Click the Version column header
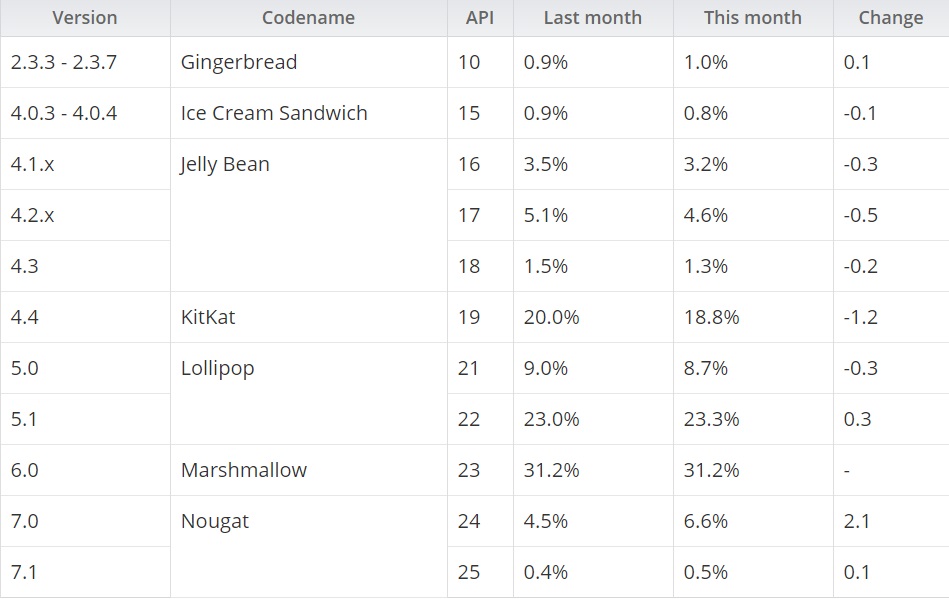 click(x=85, y=18)
